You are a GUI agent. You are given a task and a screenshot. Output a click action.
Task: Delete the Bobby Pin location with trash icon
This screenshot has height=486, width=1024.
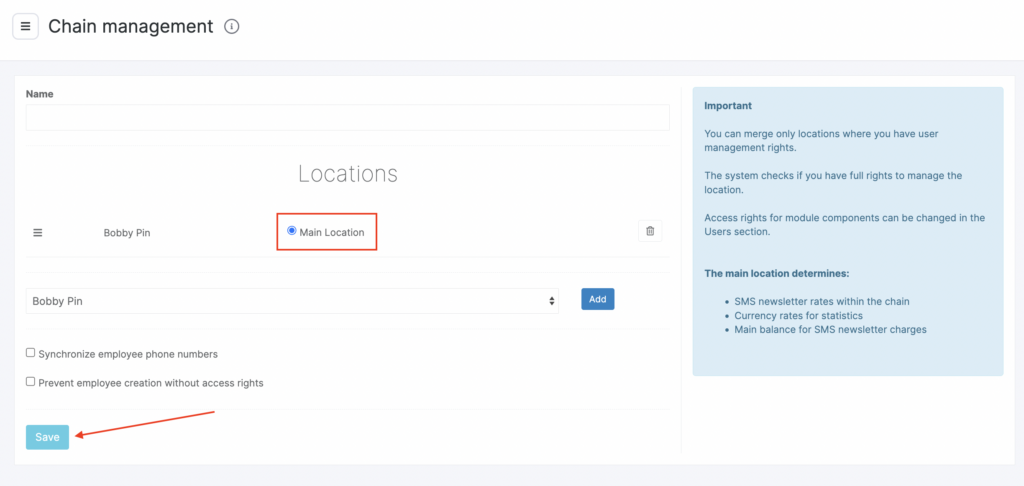tap(650, 231)
